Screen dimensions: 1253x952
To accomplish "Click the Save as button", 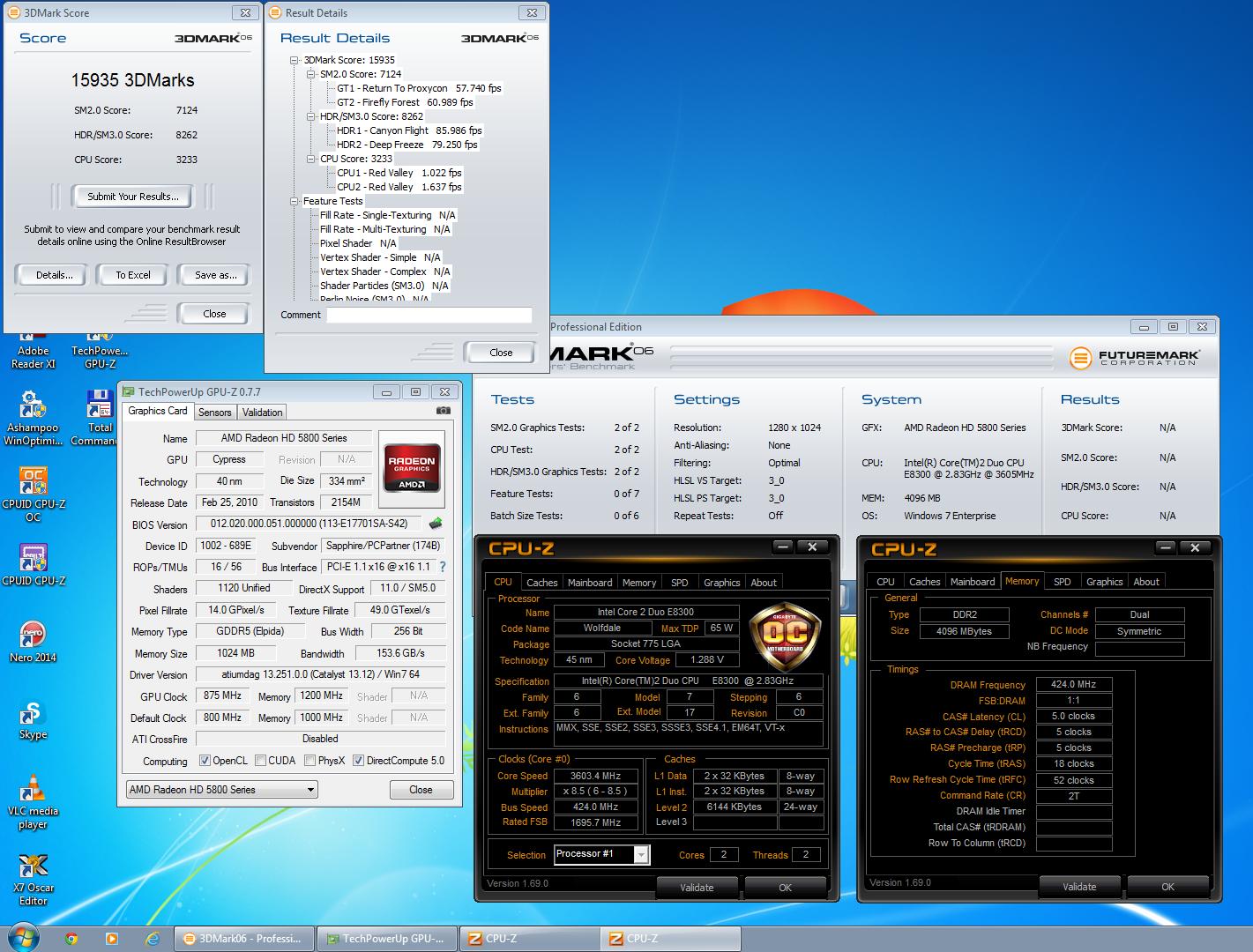I will click(x=215, y=275).
